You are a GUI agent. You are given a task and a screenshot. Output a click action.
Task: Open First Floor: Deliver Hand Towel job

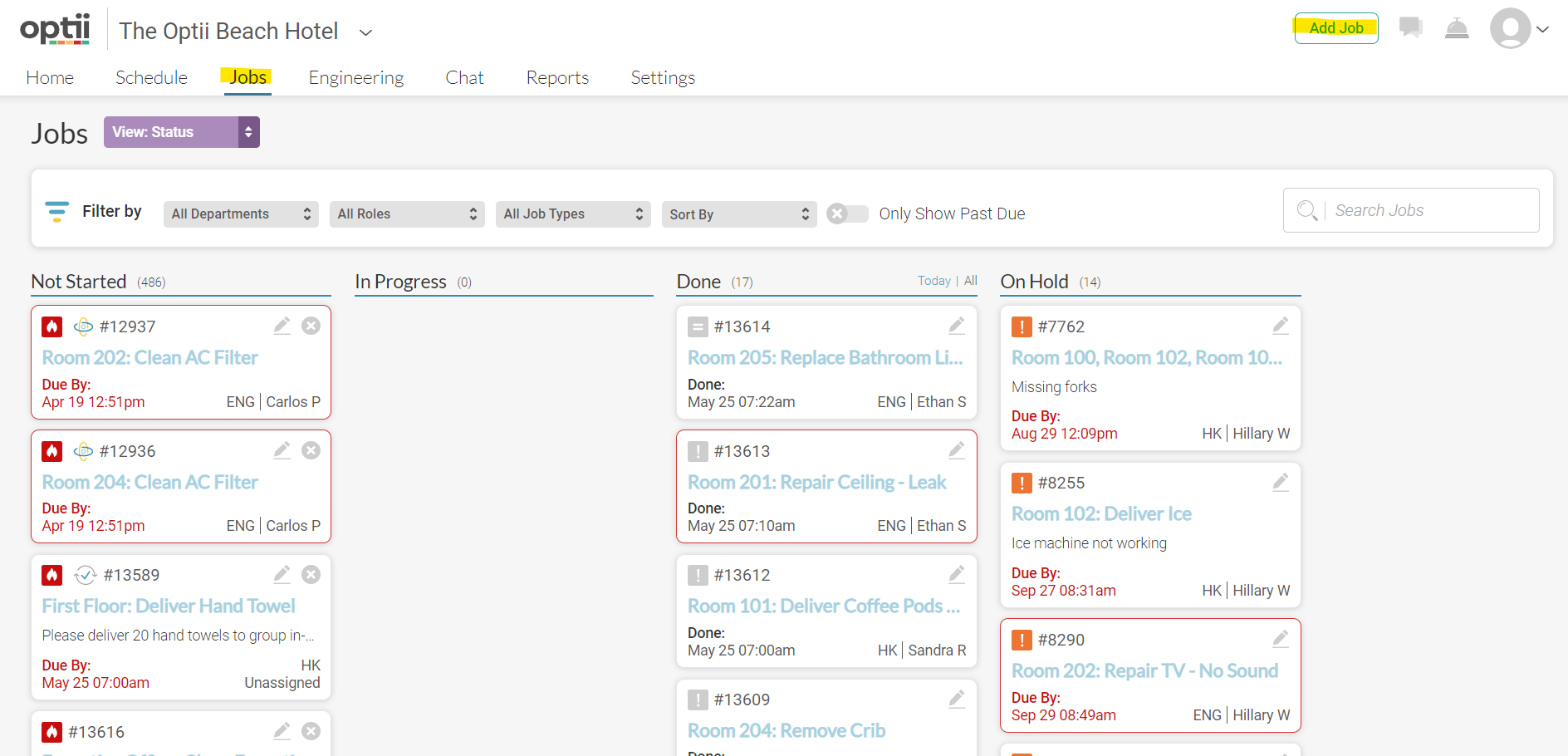click(169, 606)
